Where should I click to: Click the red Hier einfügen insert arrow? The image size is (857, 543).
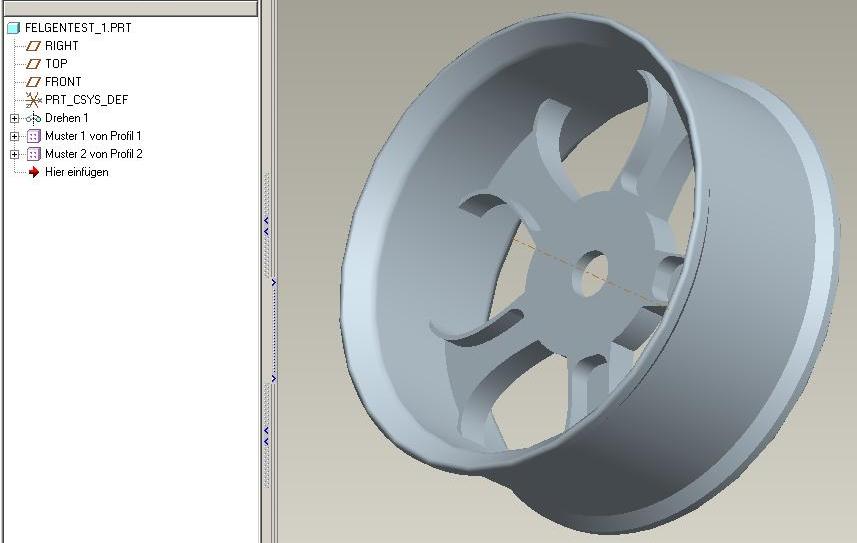(34, 172)
